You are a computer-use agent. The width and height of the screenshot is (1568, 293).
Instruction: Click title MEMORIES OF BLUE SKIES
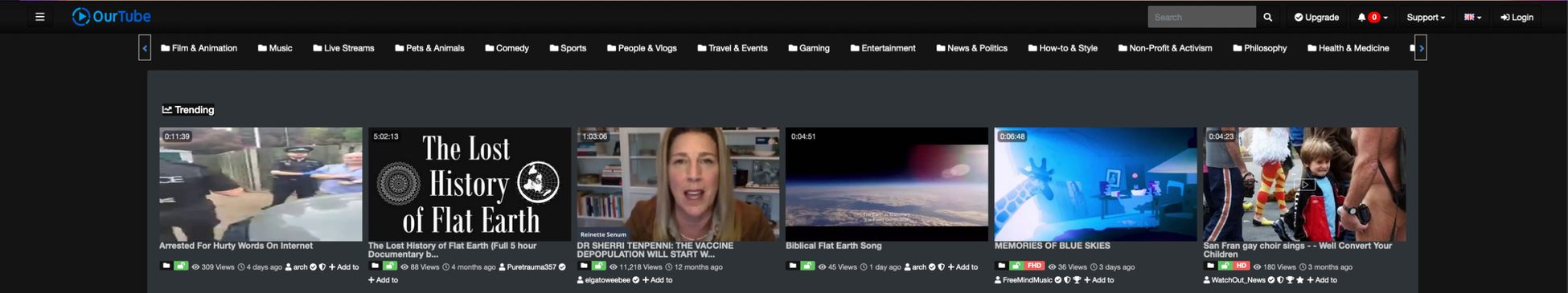tap(1052, 246)
